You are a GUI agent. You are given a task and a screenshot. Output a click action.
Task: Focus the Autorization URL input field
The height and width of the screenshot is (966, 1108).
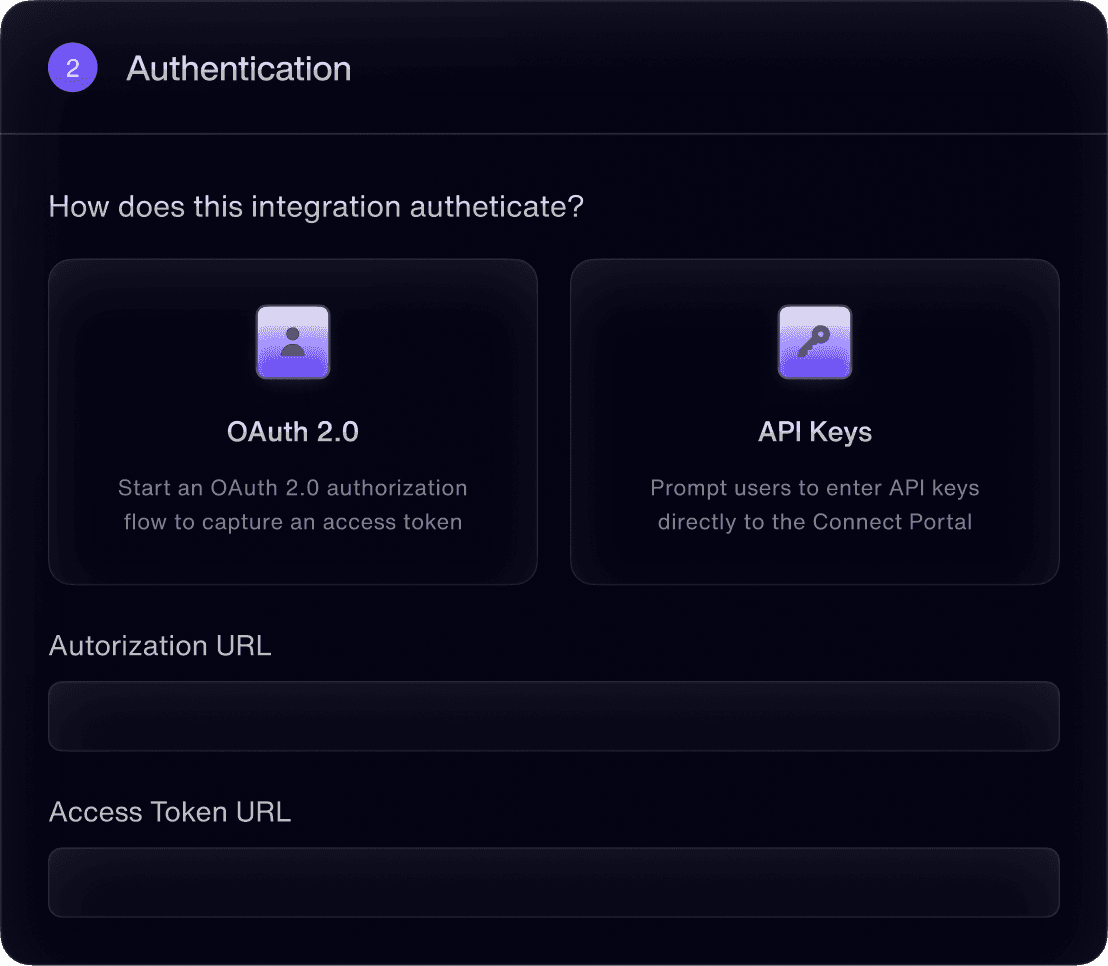pos(553,716)
